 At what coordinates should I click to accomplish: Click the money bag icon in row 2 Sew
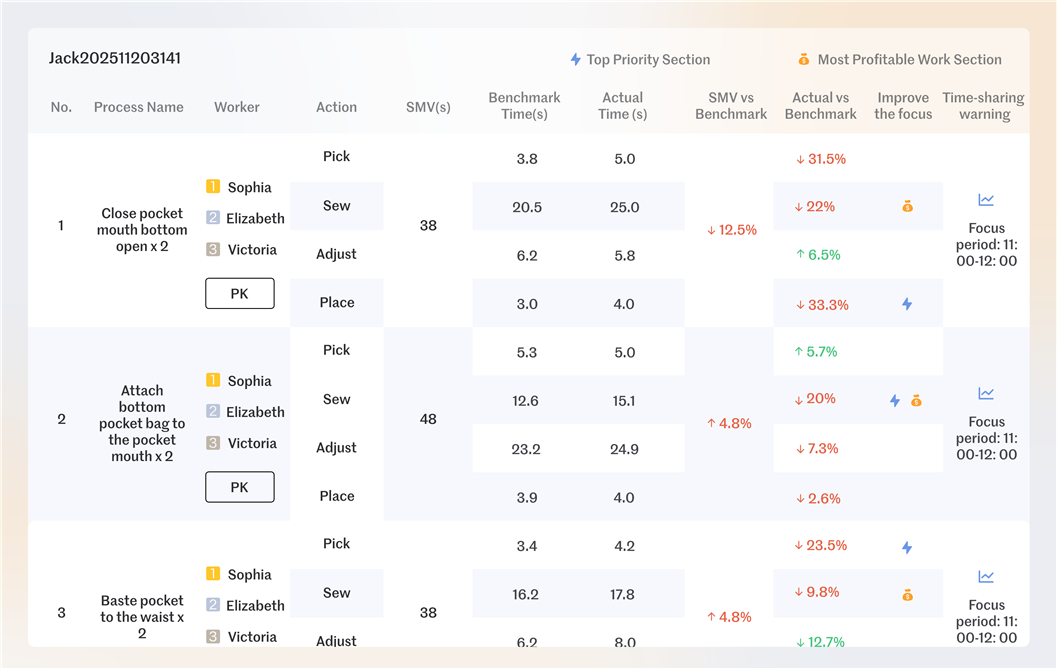pos(916,400)
